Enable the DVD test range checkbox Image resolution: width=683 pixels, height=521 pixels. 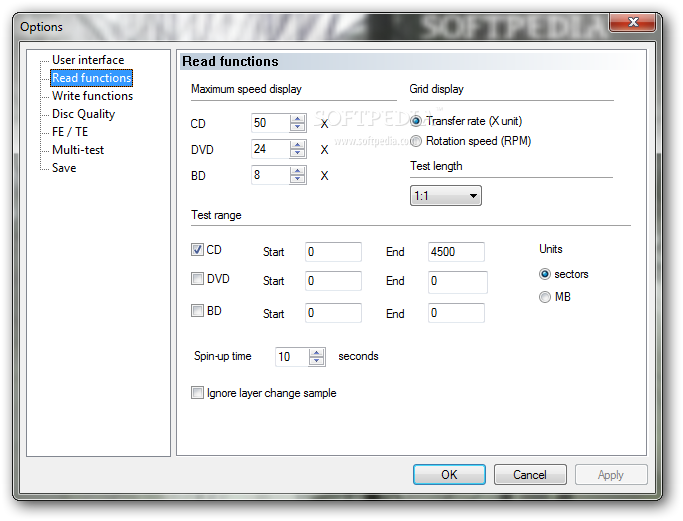[197, 278]
